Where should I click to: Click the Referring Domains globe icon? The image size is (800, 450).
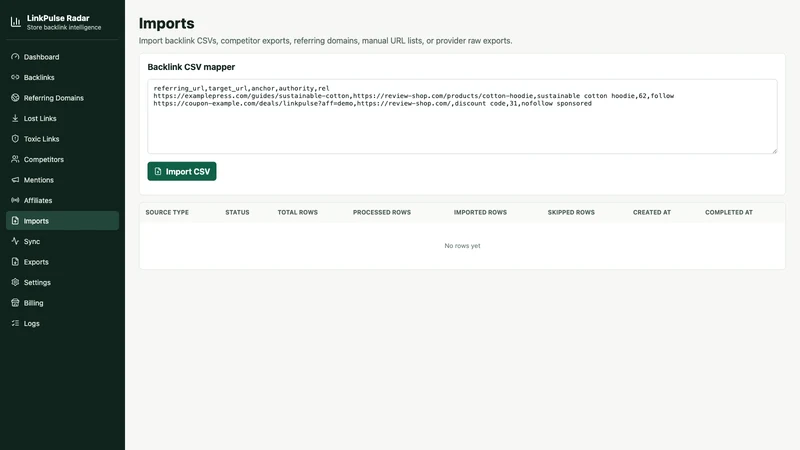pyautogui.click(x=15, y=97)
